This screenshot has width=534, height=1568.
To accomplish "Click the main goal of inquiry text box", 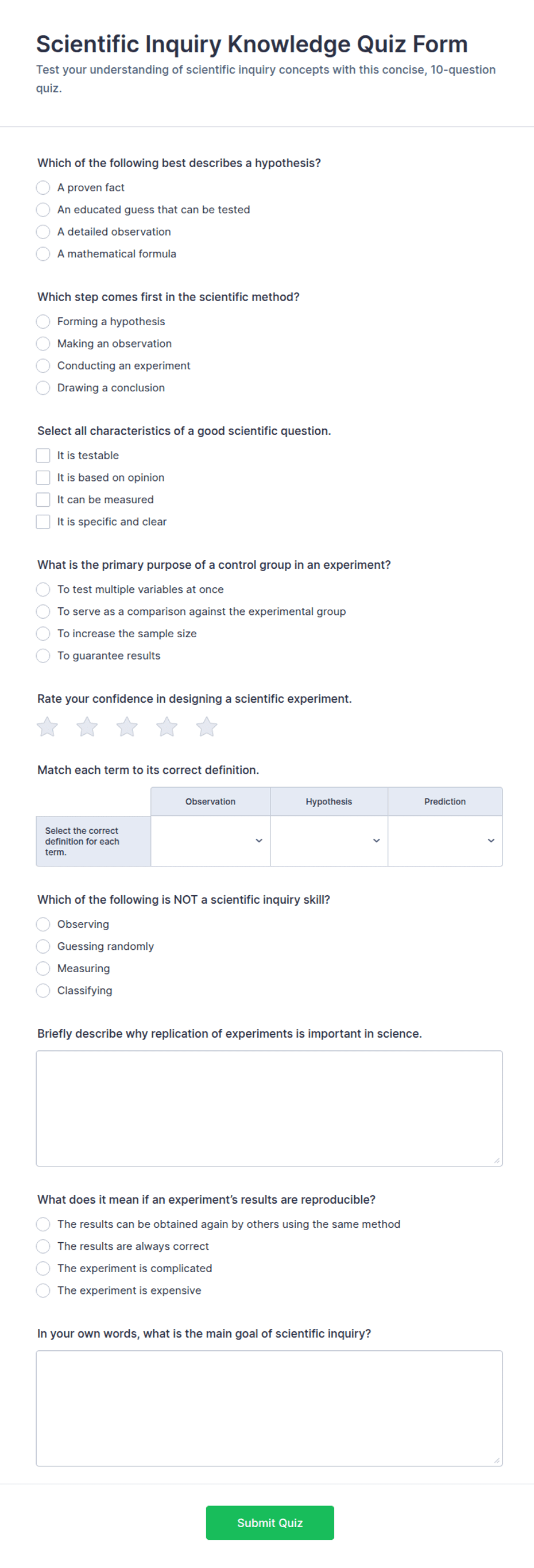I will point(269,1408).
